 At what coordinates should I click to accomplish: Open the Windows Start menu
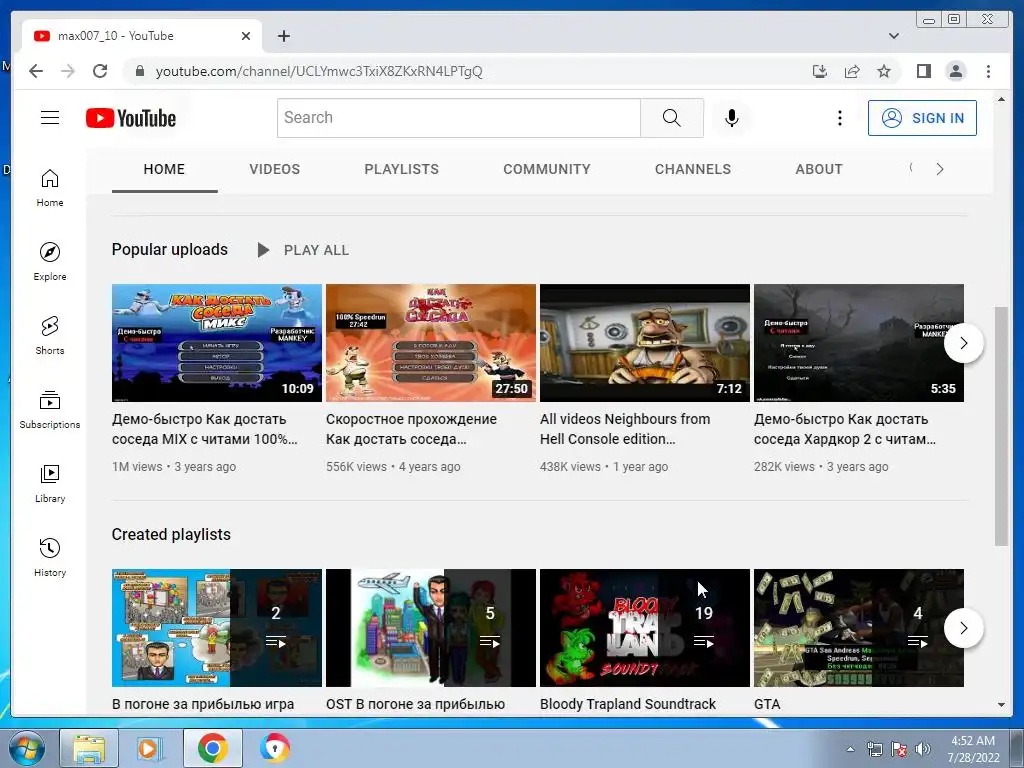tap(25, 748)
